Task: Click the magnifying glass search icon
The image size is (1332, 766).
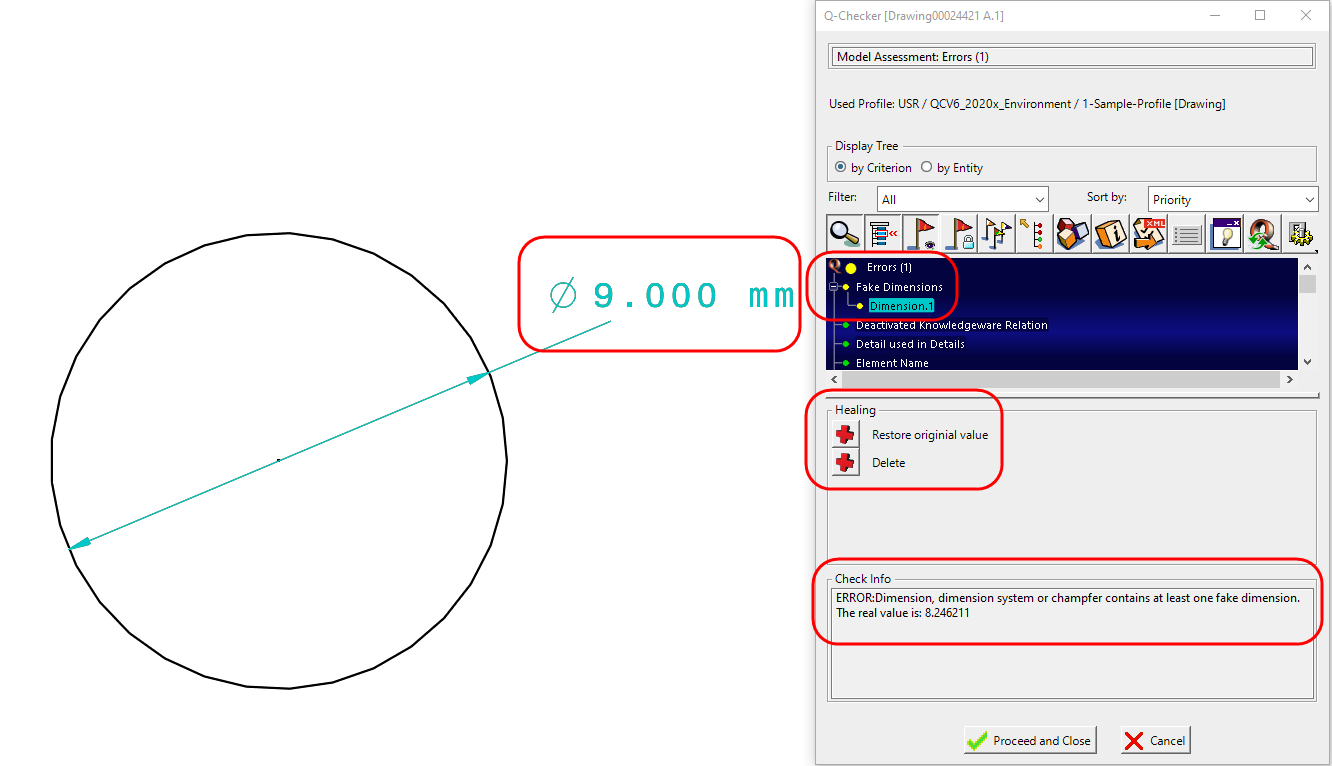Action: point(845,233)
